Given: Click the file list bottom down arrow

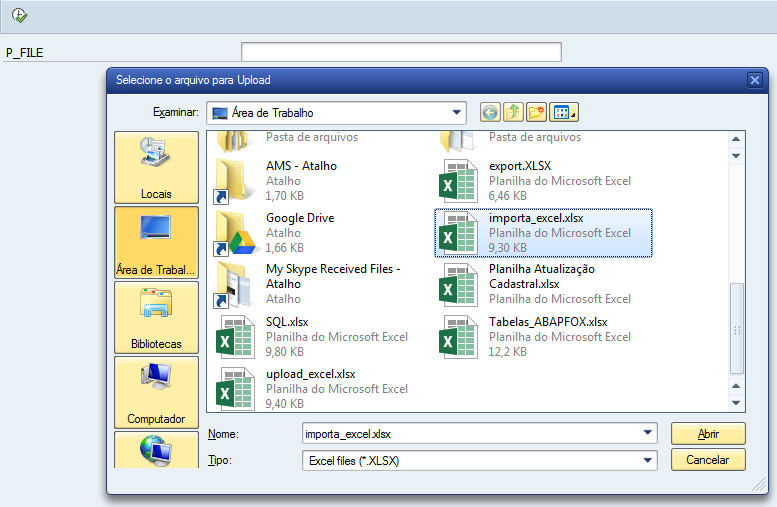Looking at the screenshot, I should click(736, 403).
